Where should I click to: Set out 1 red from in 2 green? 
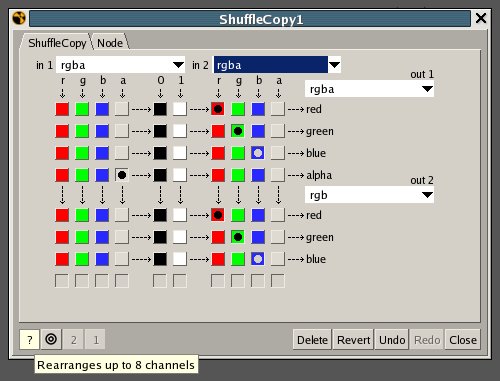(238, 109)
